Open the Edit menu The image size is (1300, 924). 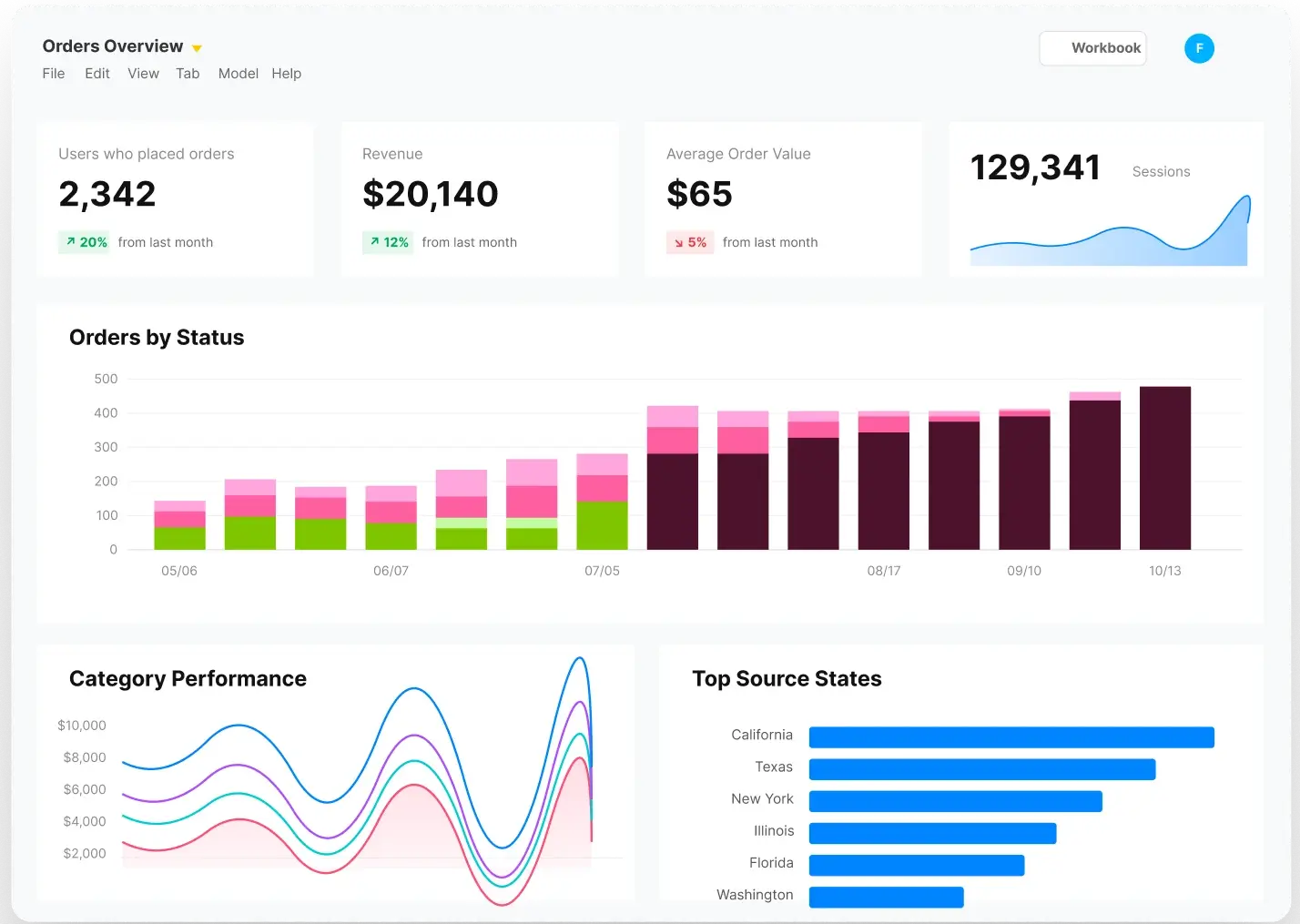[97, 74]
